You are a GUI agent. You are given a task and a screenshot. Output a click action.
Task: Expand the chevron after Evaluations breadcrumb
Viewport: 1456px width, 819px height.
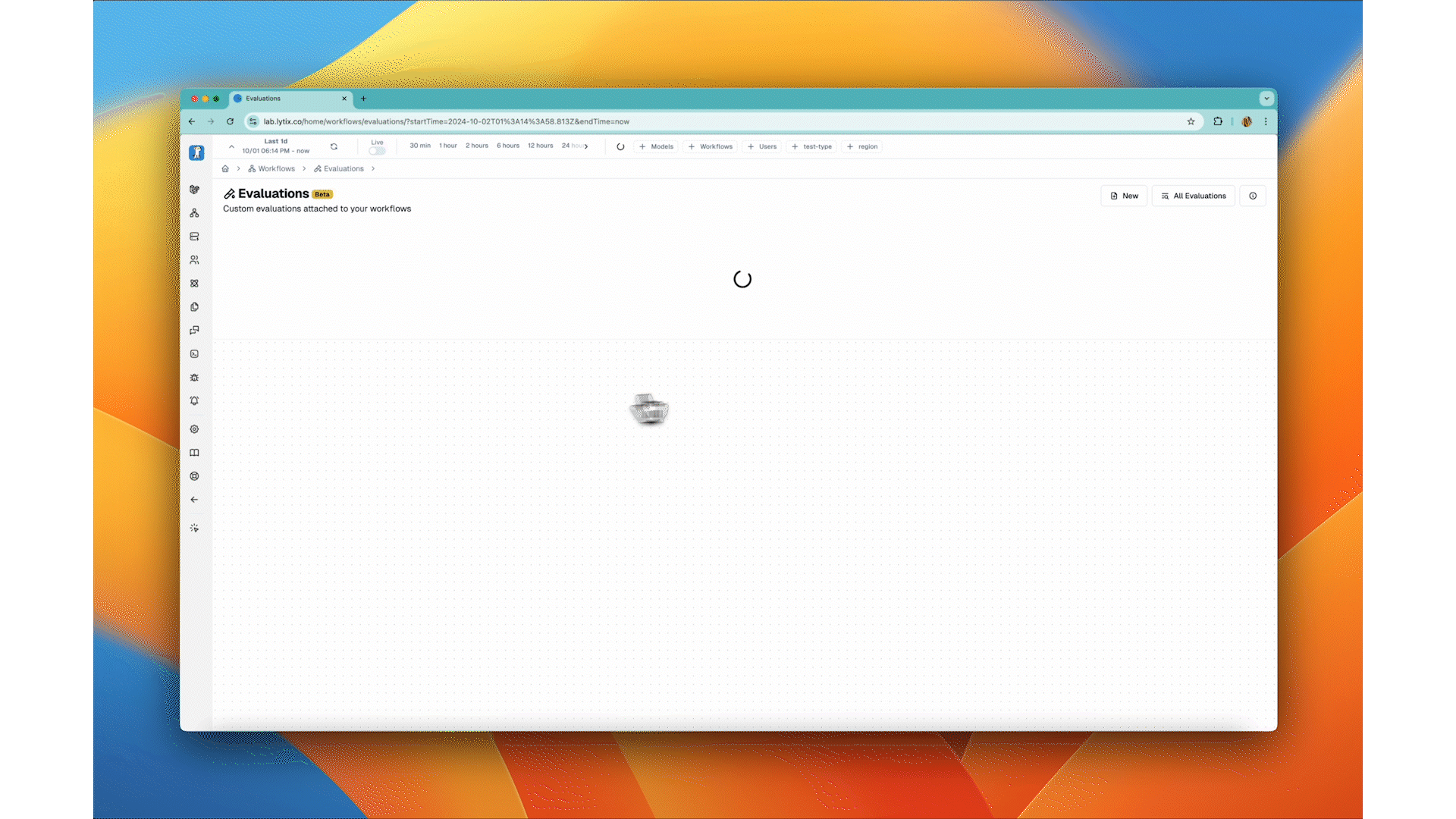373,168
